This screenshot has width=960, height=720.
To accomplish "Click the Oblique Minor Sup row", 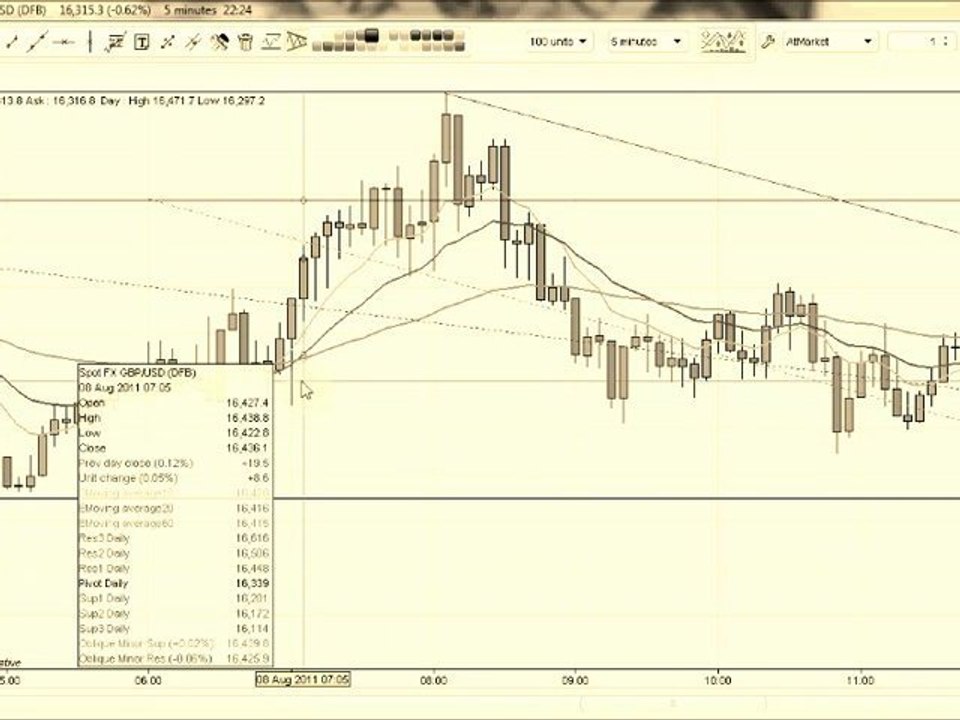I will click(x=174, y=644).
